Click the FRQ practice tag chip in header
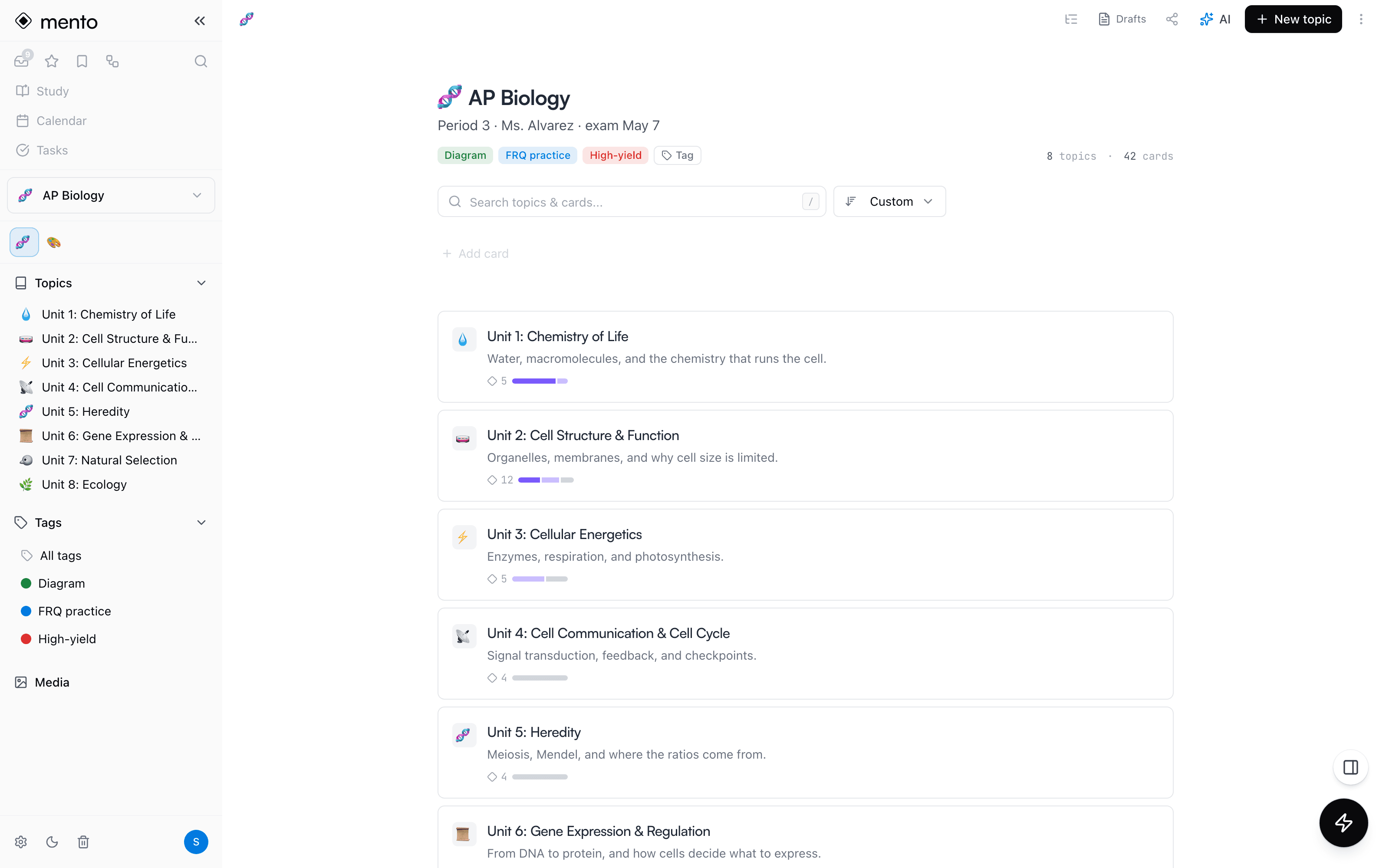The width and height of the screenshot is (1389, 868). [x=537, y=155]
